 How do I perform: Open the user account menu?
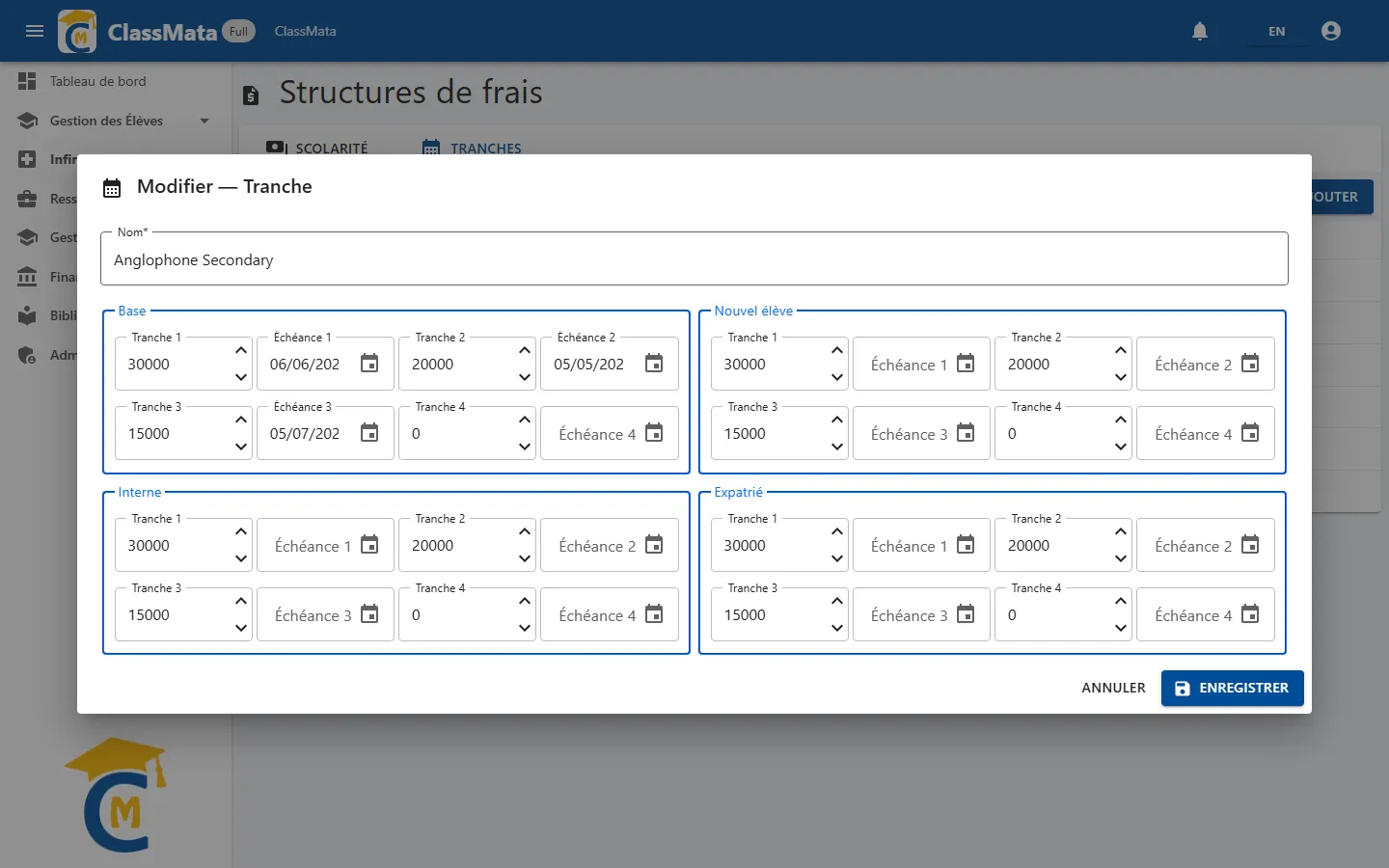click(1331, 31)
